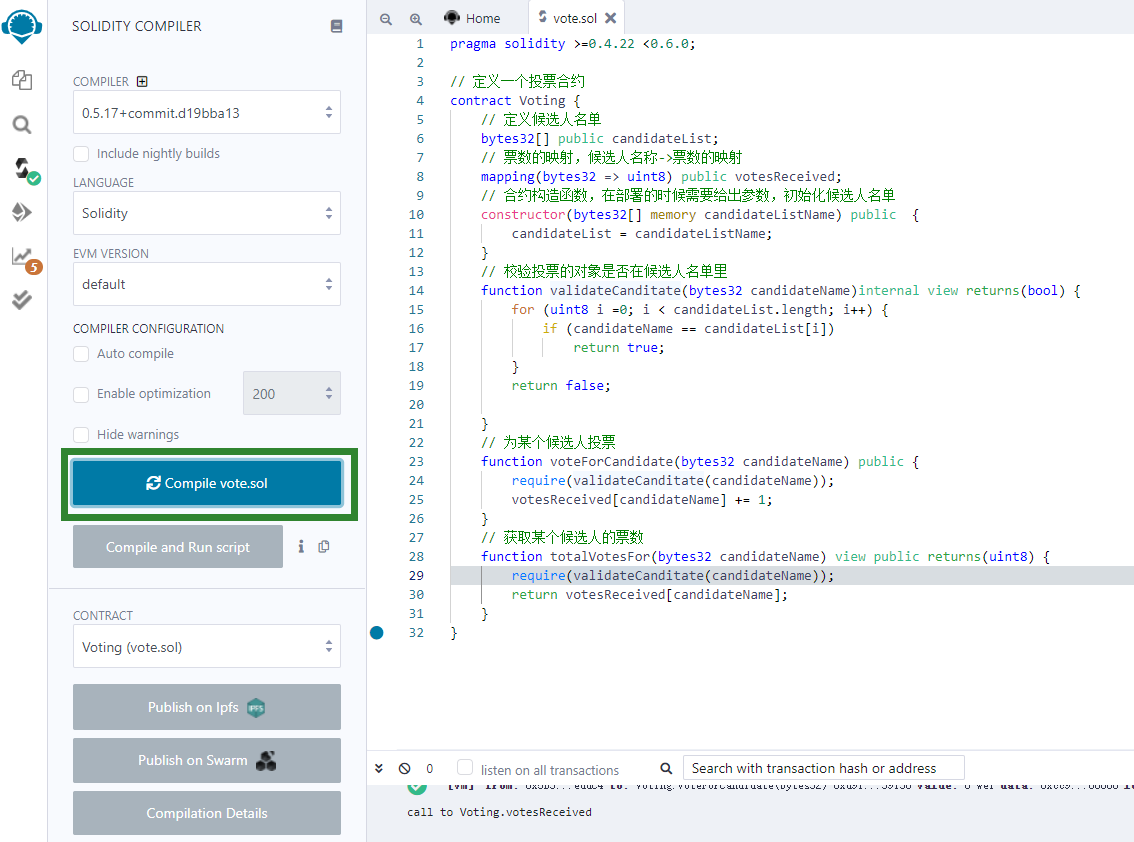The width and height of the screenshot is (1134, 842).
Task: Open the EVM version dropdown
Action: click(x=207, y=284)
